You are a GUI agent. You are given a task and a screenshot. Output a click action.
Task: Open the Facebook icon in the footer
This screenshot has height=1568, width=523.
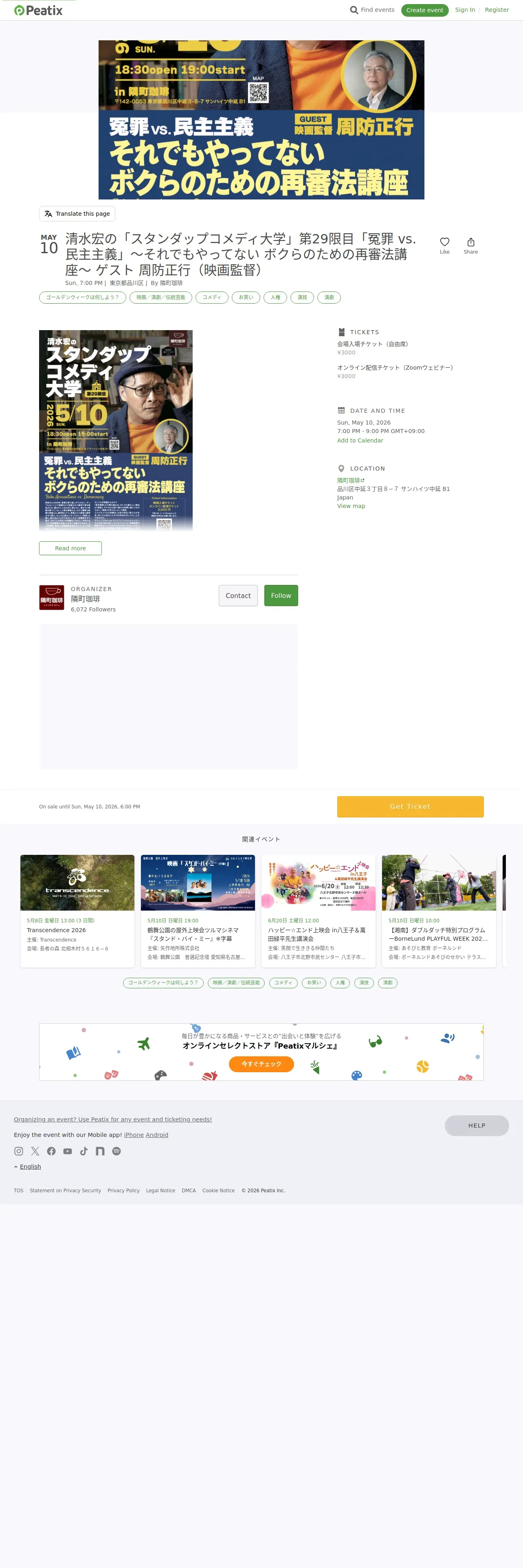(51, 1151)
